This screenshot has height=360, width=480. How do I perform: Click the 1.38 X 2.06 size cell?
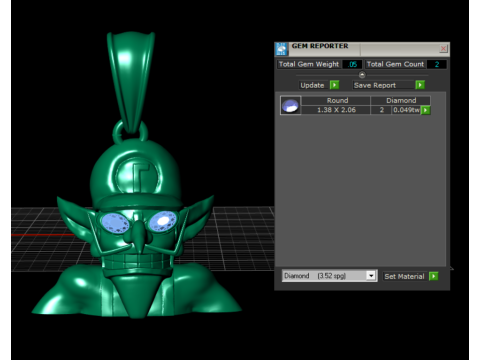[x=336, y=110]
